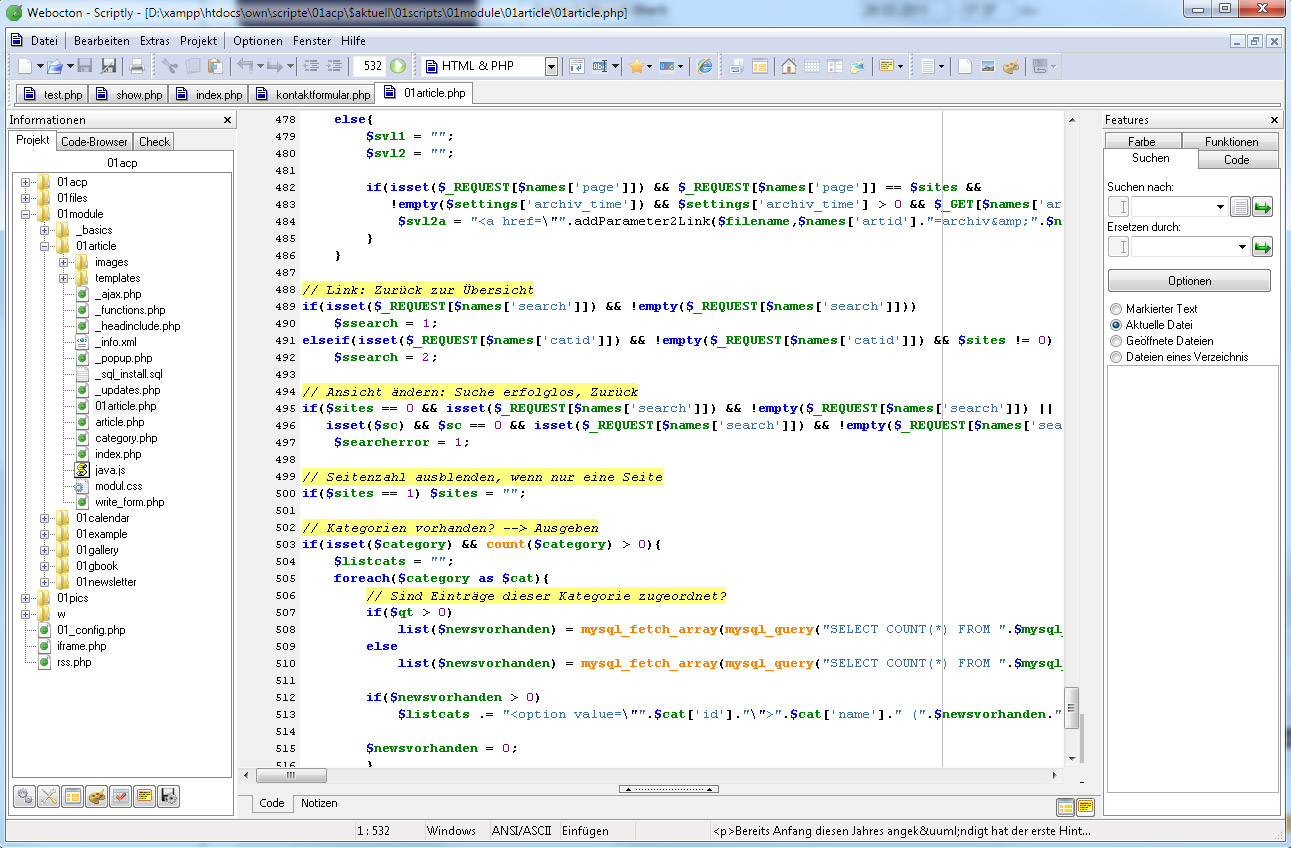1291x848 pixels.
Task: Toggle the list view button at bottom right
Action: click(x=1066, y=806)
